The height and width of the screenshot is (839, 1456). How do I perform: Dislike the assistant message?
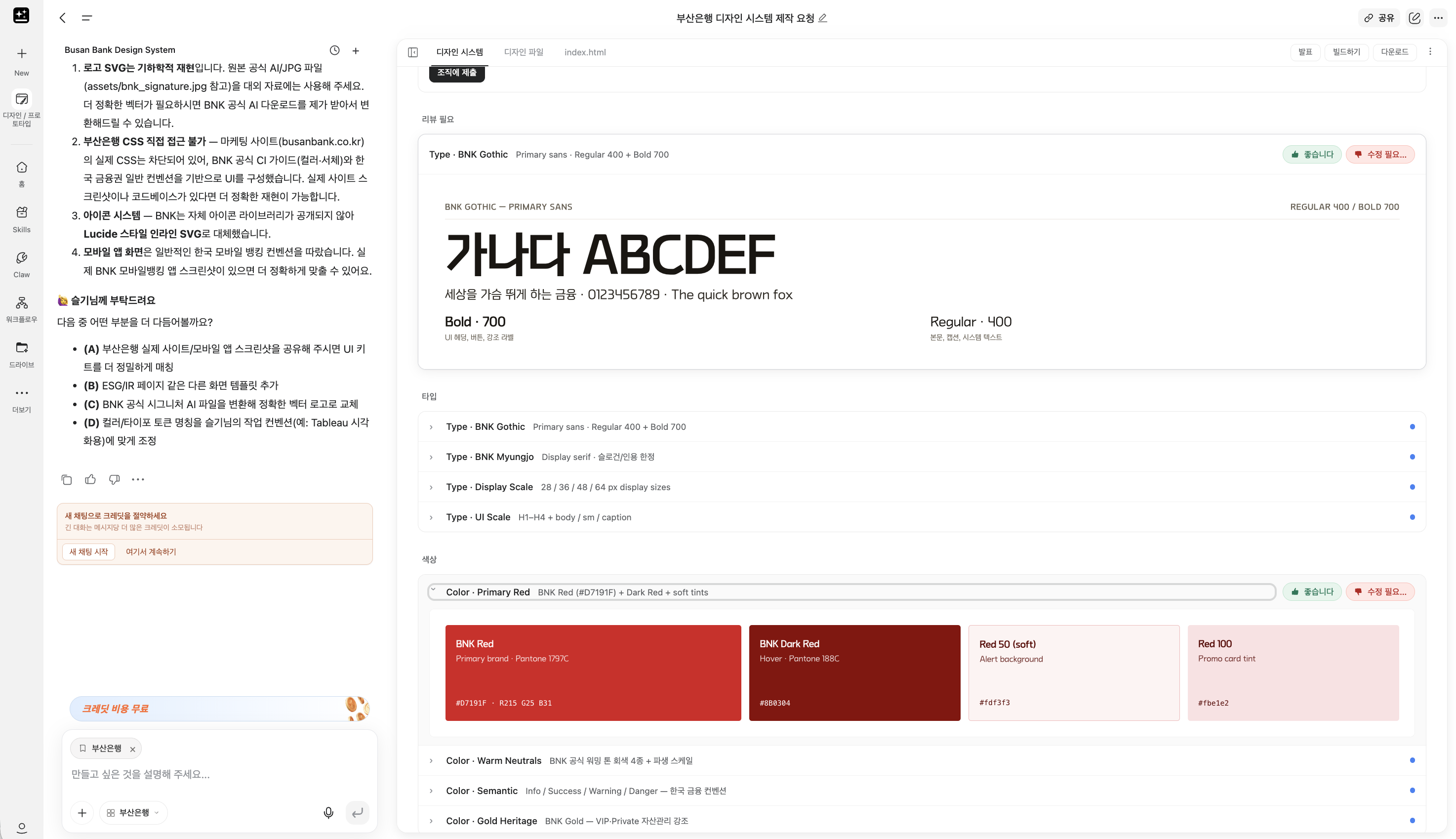(114, 479)
